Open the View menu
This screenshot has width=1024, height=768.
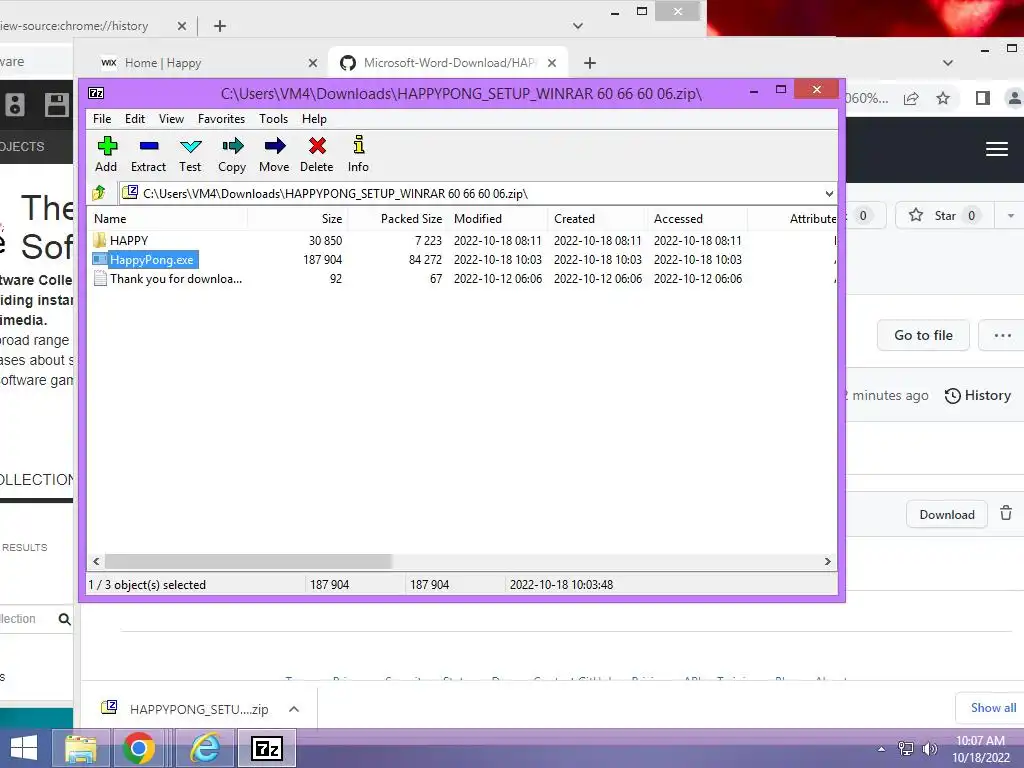(x=171, y=119)
